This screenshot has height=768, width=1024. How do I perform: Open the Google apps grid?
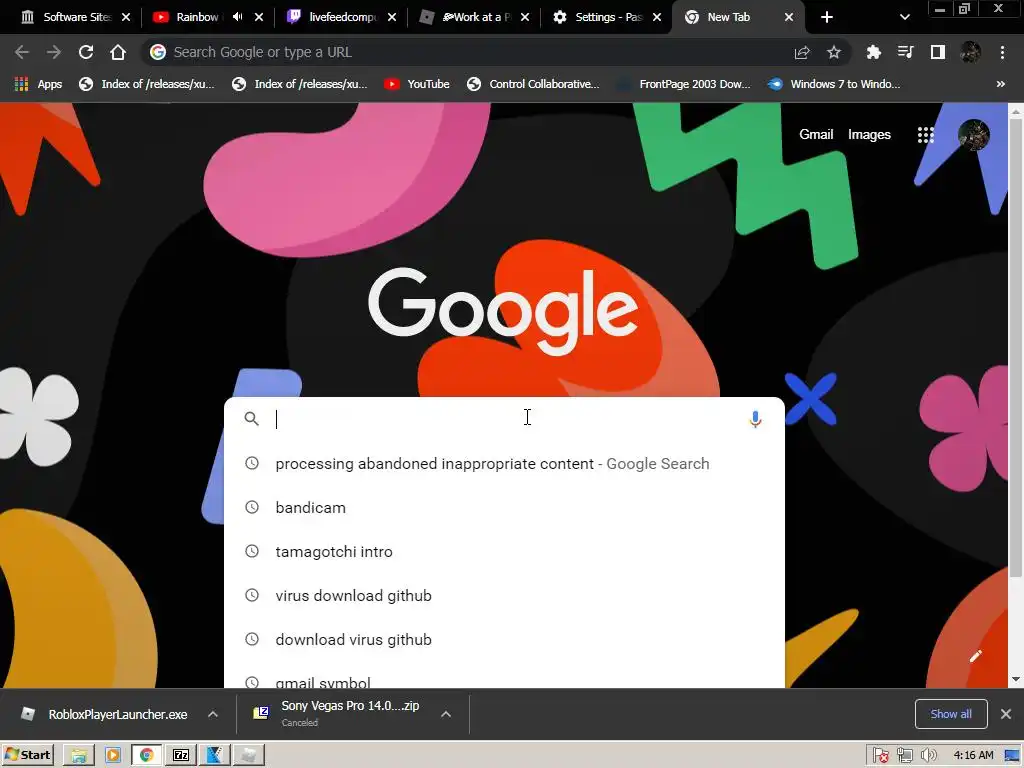[925, 135]
